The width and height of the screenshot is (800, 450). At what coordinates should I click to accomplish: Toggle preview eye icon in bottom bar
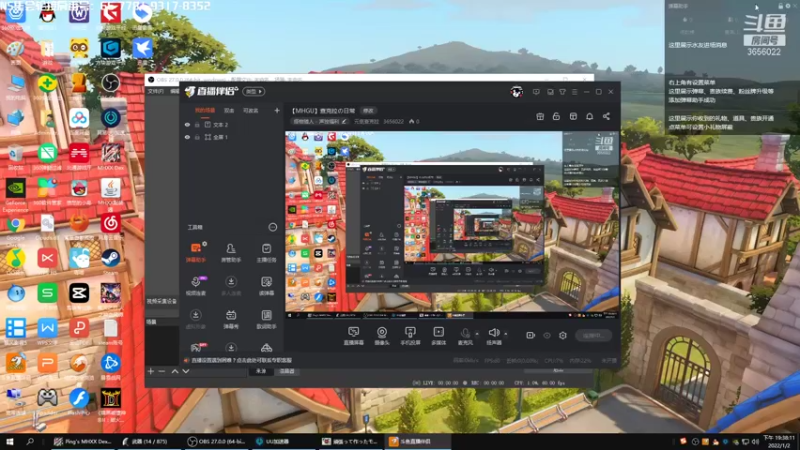[x=547, y=335]
